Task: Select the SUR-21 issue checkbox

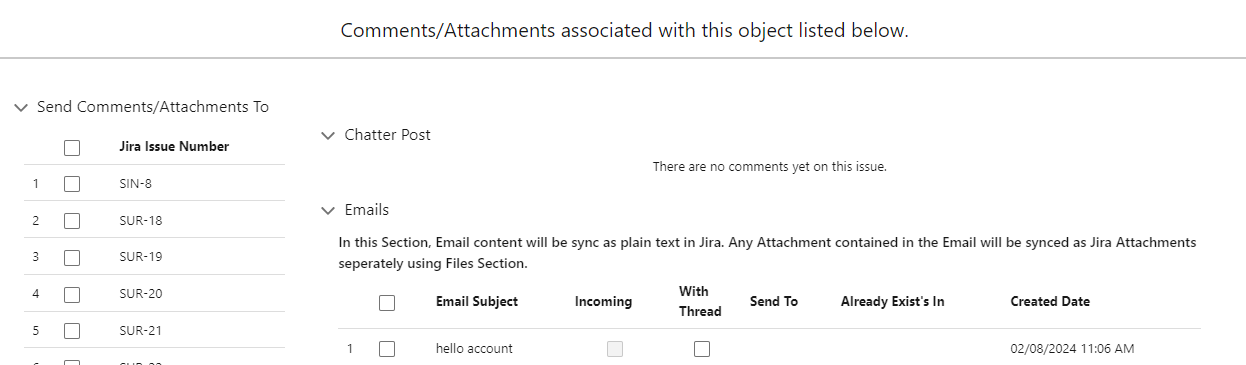Action: [72, 331]
